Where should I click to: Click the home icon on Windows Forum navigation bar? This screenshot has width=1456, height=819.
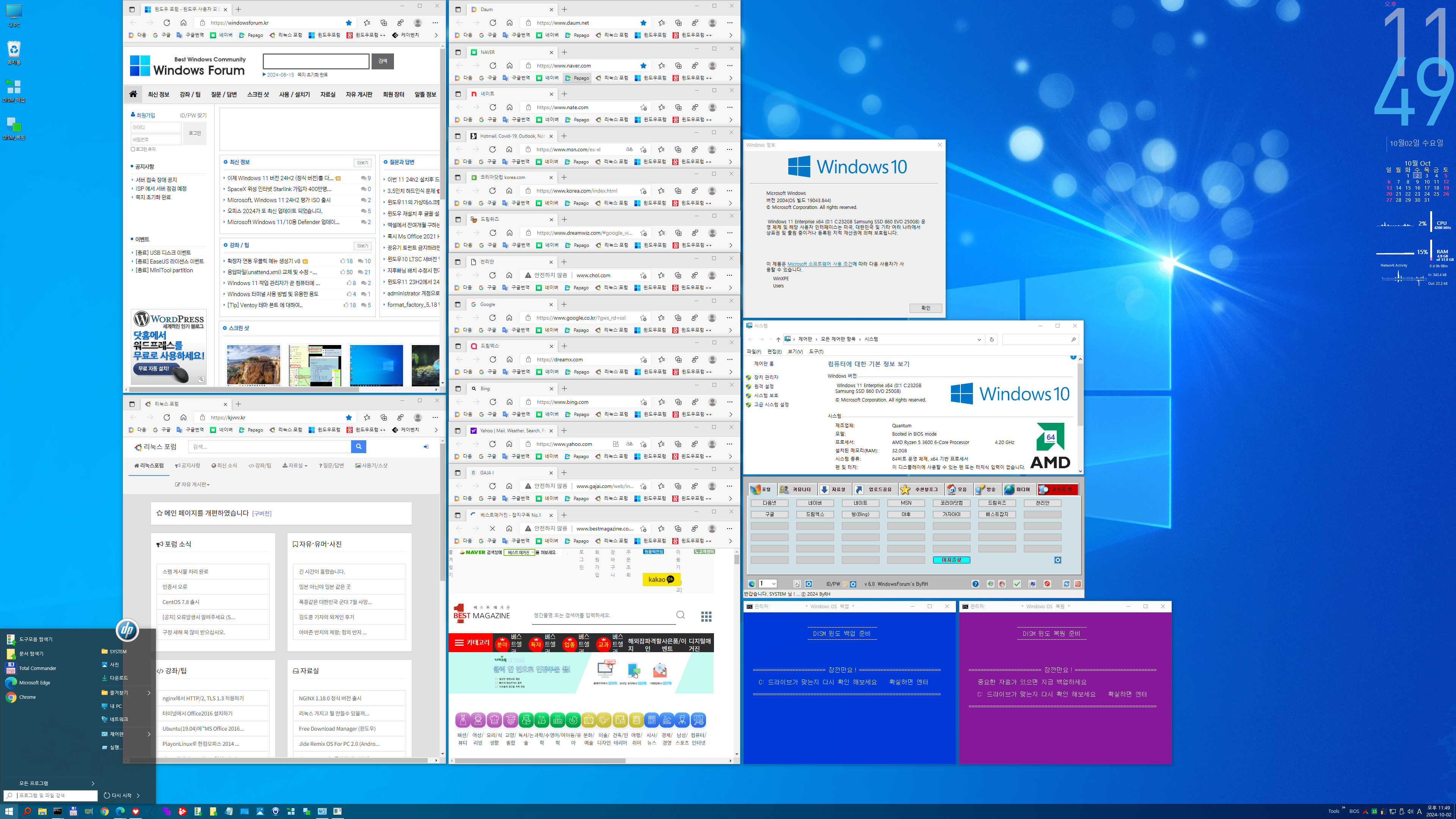(x=133, y=94)
